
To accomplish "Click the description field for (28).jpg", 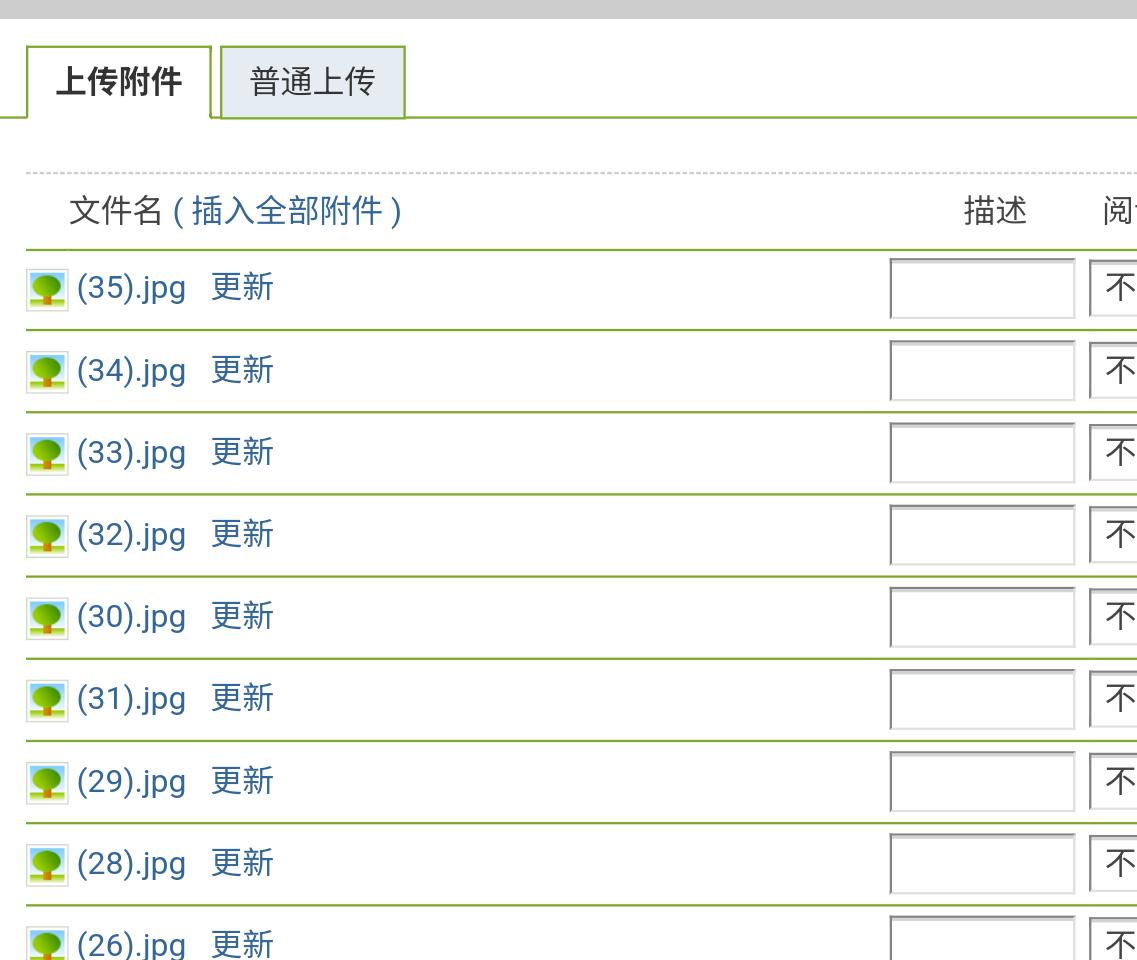I will point(982,863).
